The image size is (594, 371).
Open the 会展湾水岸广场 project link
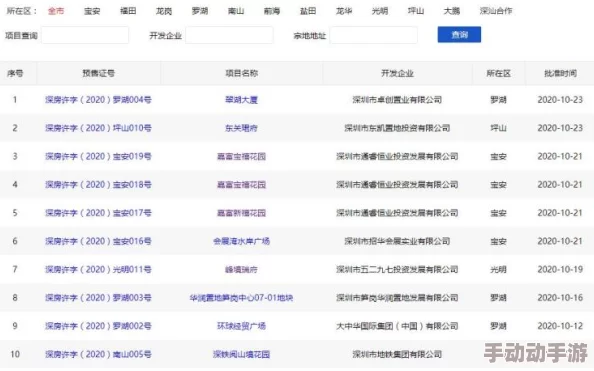pos(241,241)
